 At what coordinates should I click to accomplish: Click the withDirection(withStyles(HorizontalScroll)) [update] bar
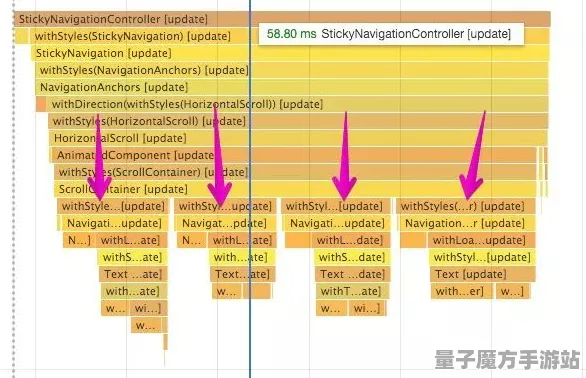(297, 104)
